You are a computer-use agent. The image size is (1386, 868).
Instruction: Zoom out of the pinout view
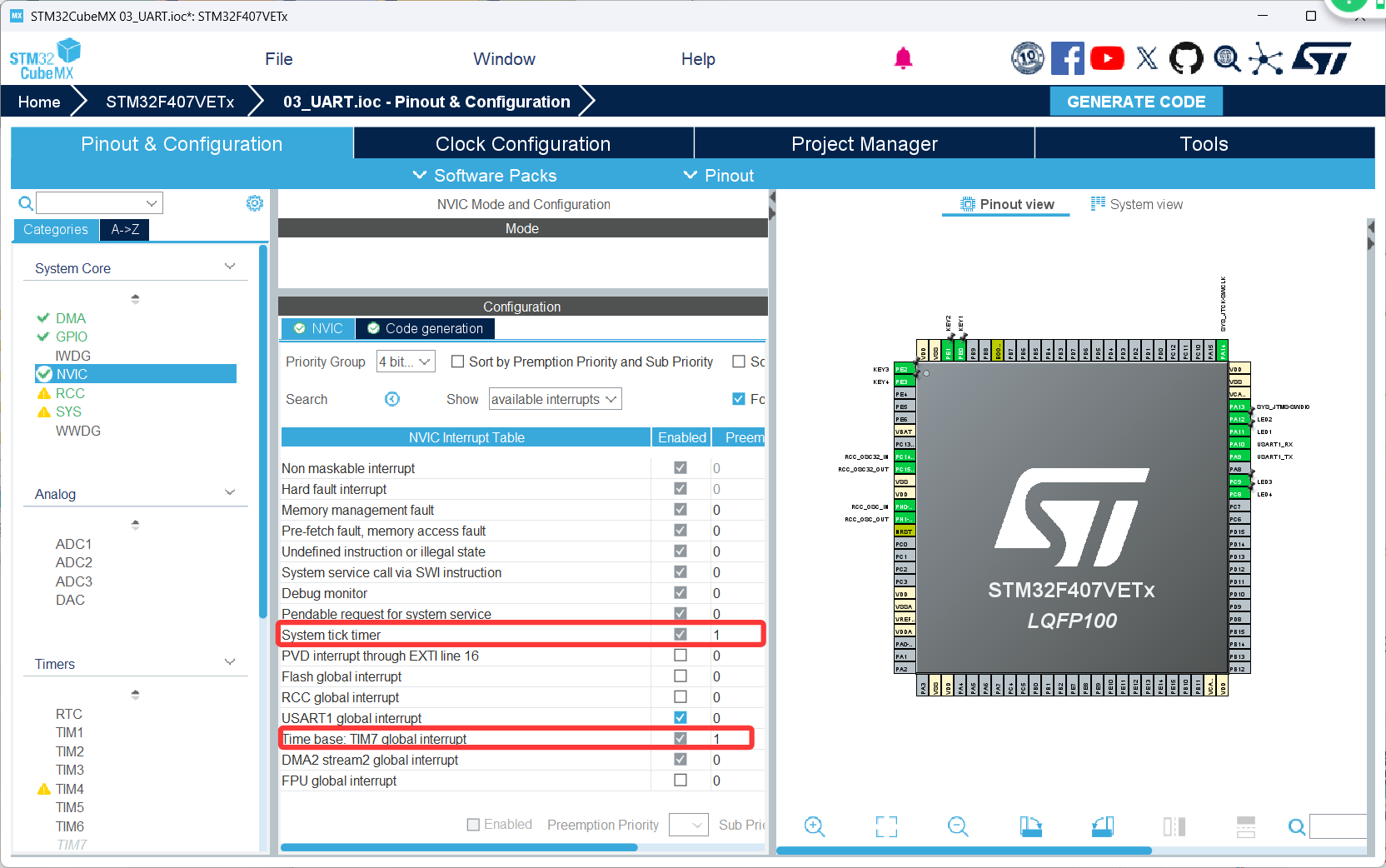[958, 826]
